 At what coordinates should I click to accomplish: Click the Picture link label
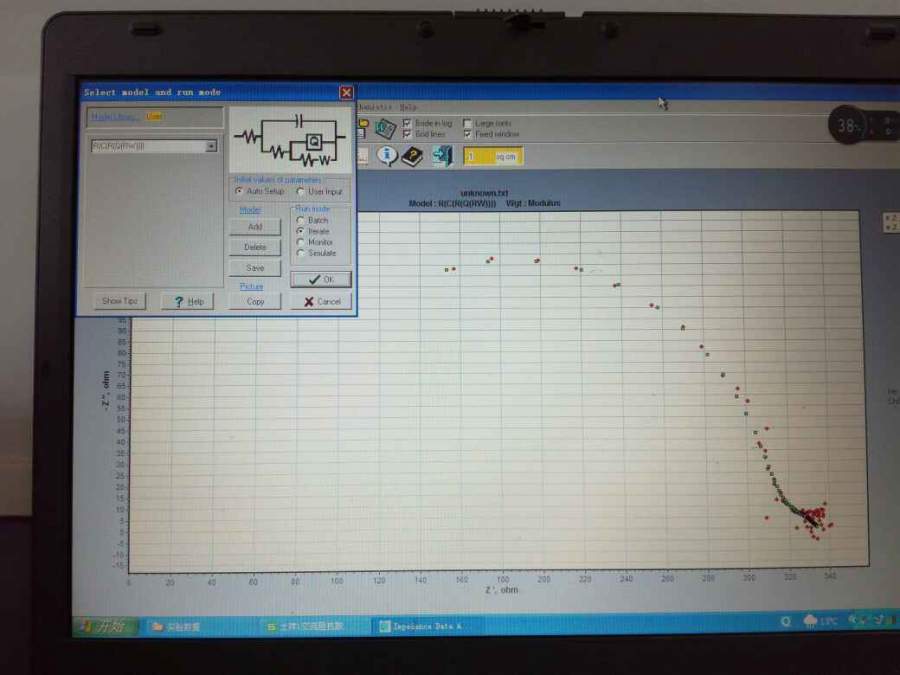[x=251, y=286]
